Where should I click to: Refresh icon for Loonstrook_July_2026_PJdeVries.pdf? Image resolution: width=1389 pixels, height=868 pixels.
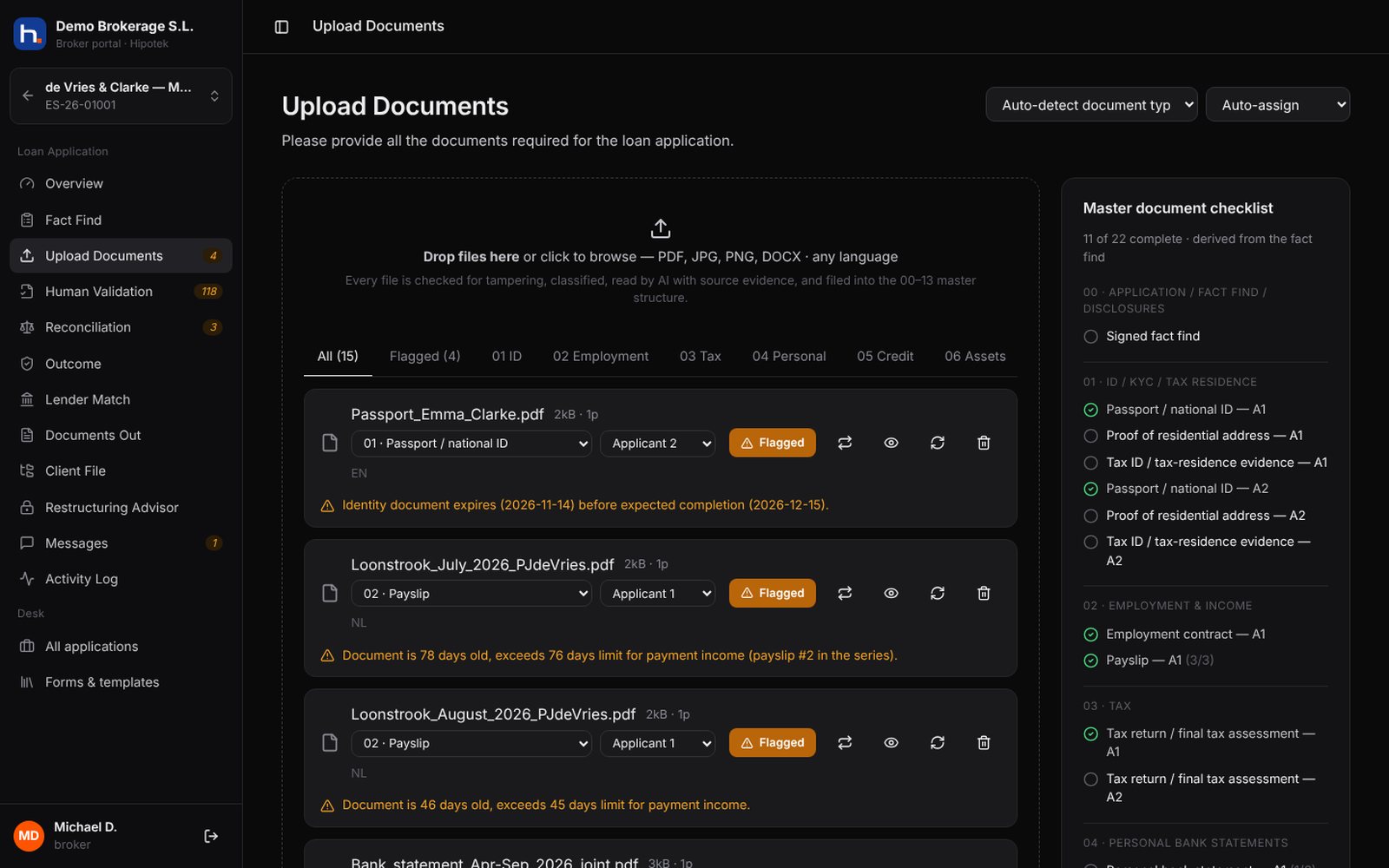click(938, 593)
